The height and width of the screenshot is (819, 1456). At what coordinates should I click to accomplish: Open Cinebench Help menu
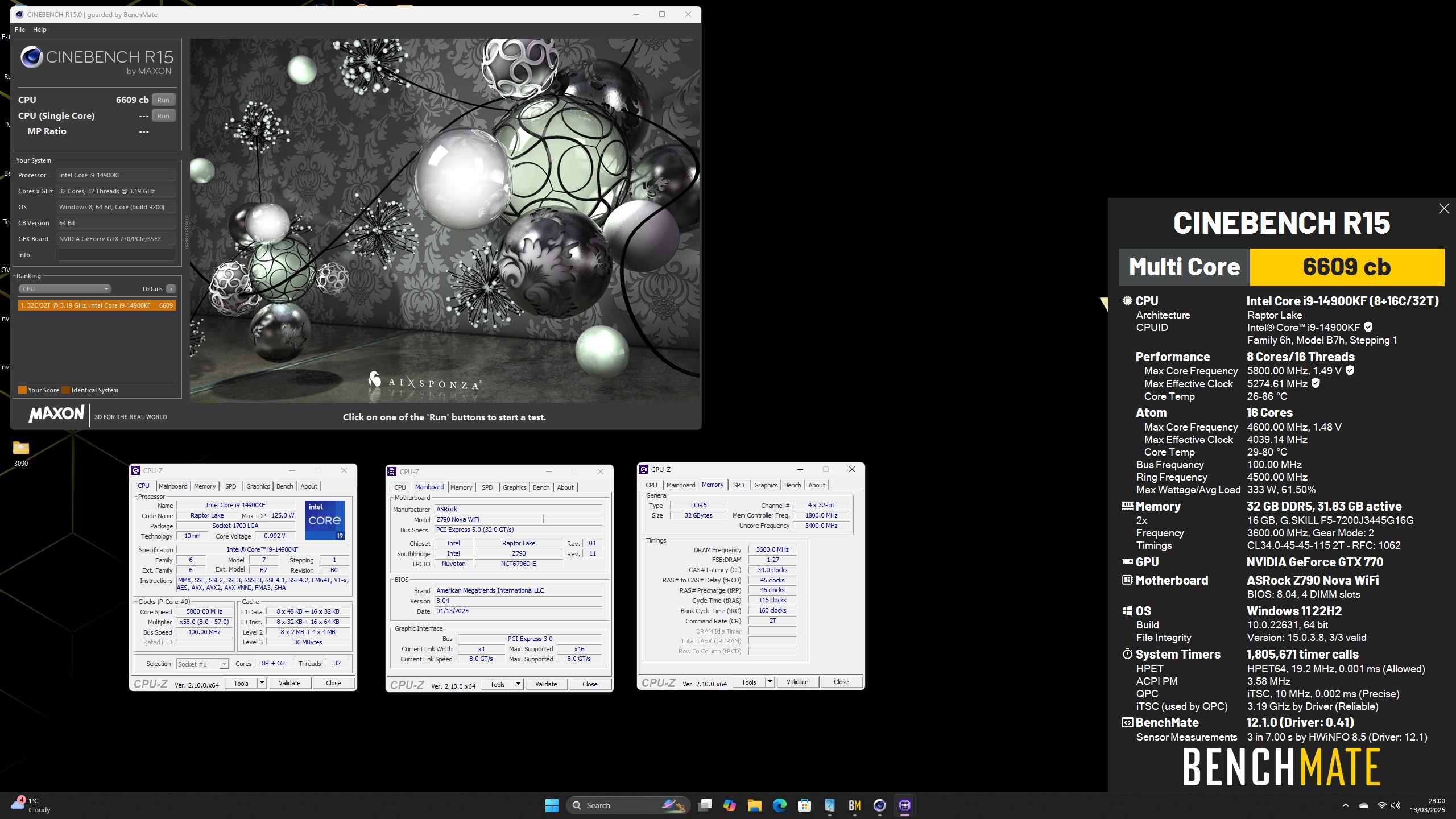pyautogui.click(x=40, y=30)
